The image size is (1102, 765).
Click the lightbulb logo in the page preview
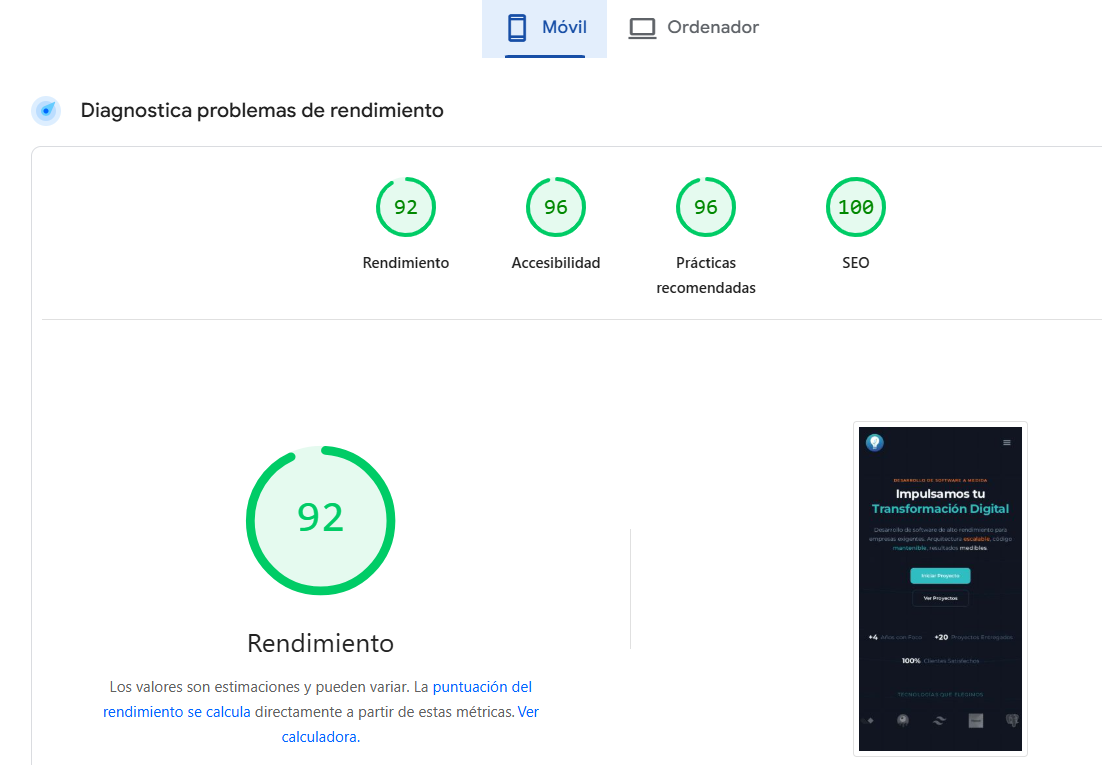coord(875,442)
